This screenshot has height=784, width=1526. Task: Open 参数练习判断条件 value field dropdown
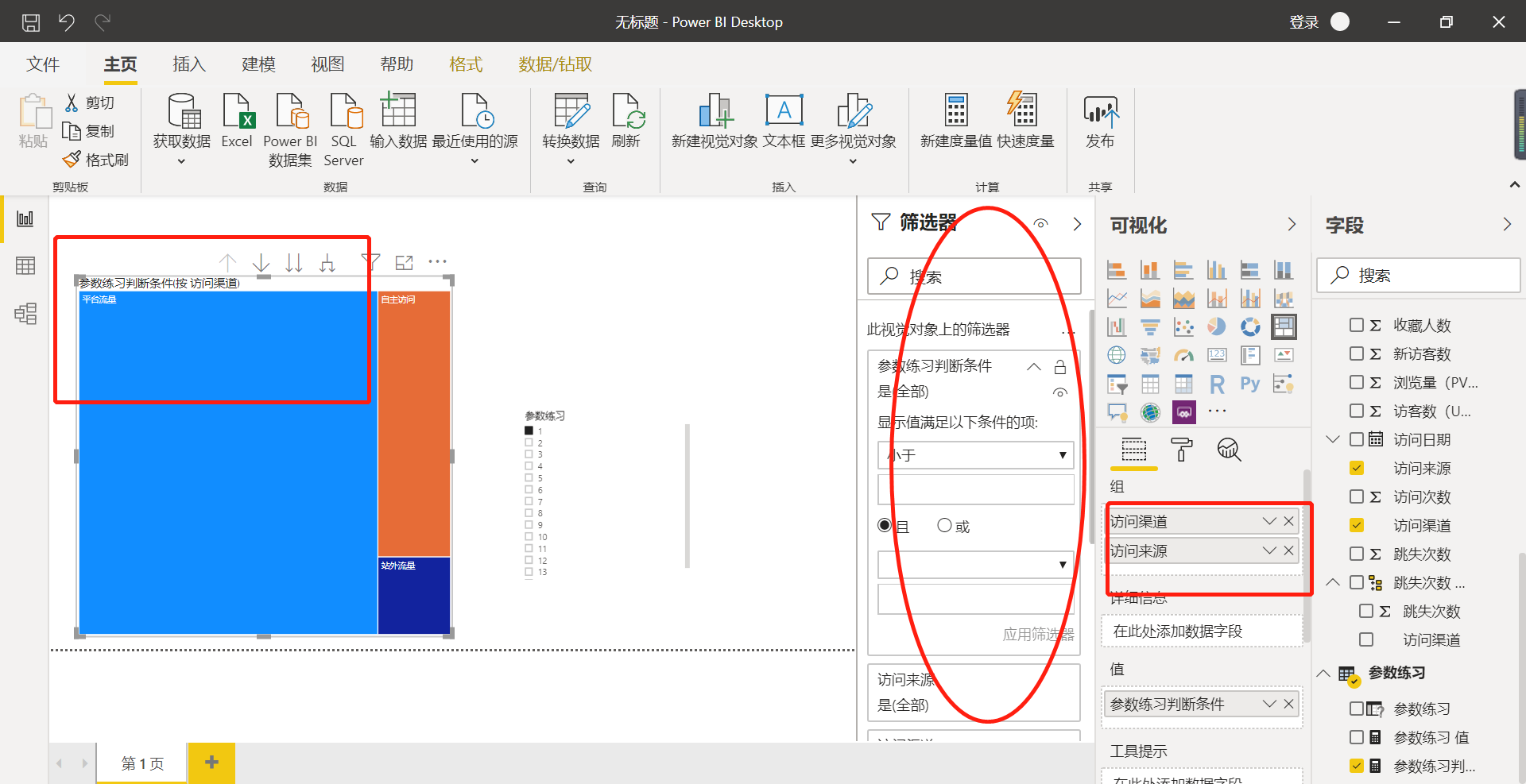(x=1269, y=704)
